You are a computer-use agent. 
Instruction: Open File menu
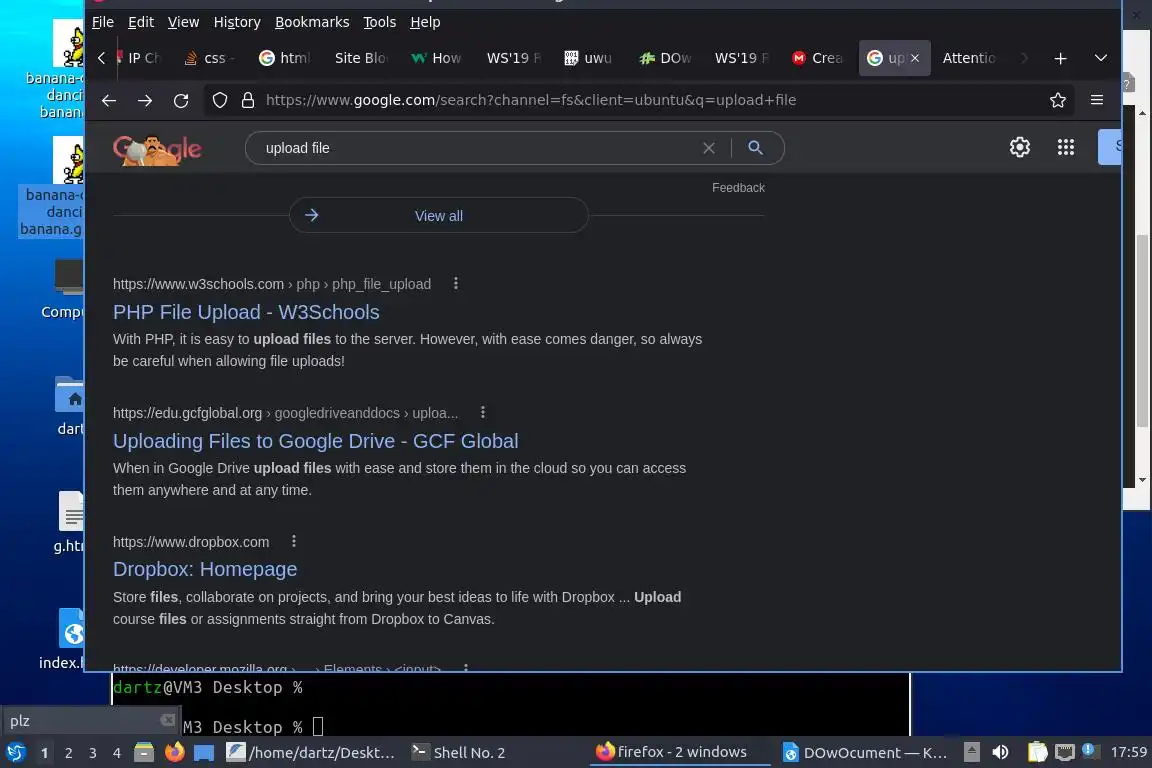[x=103, y=22]
